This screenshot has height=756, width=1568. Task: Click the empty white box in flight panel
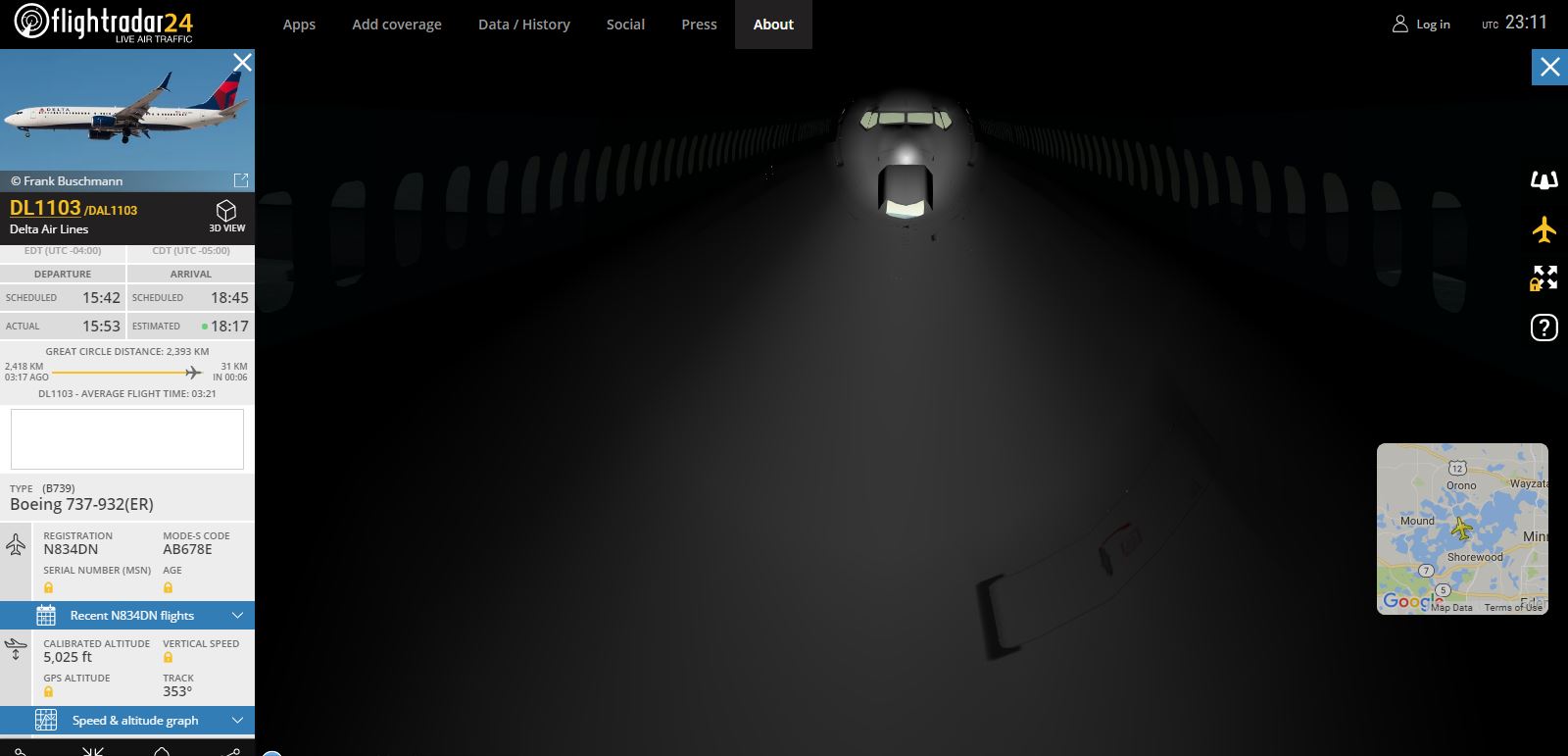click(x=127, y=439)
